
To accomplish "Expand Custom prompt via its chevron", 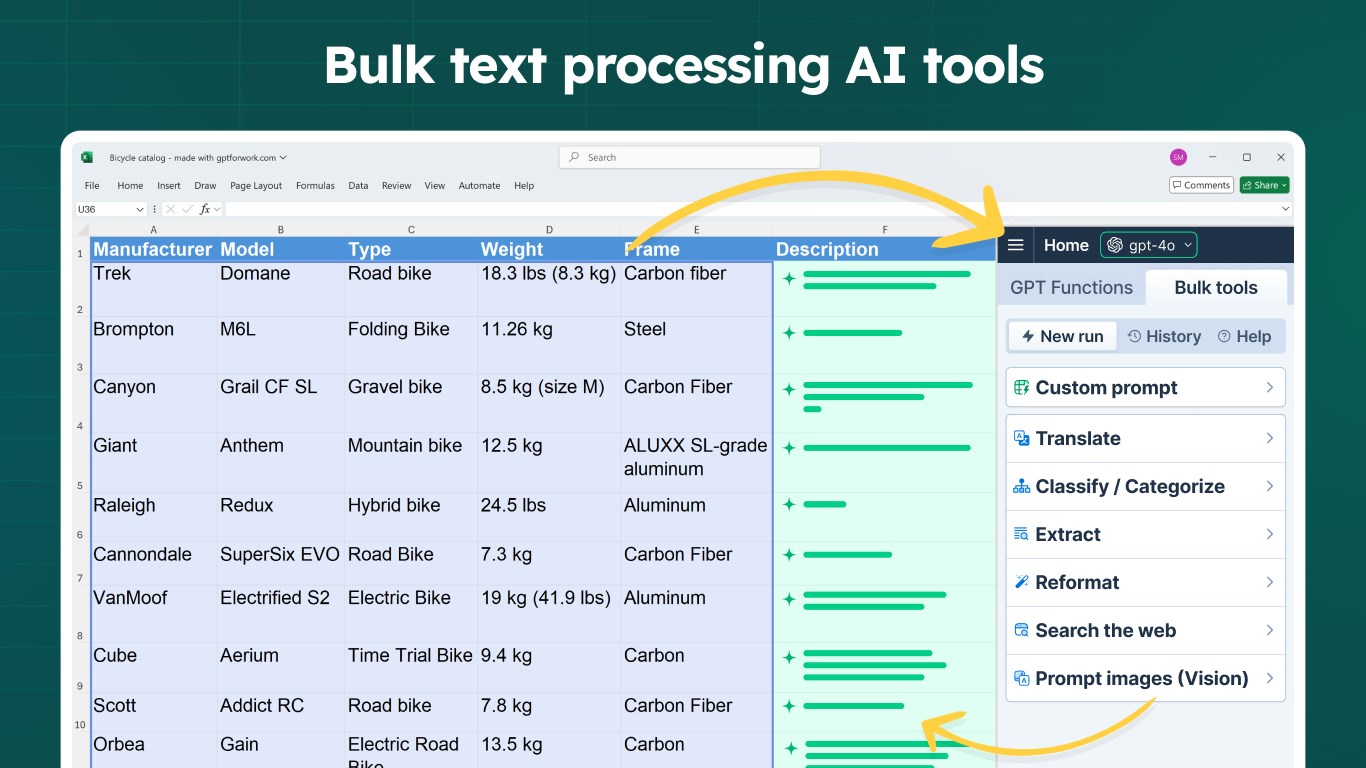I will pyautogui.click(x=1270, y=387).
